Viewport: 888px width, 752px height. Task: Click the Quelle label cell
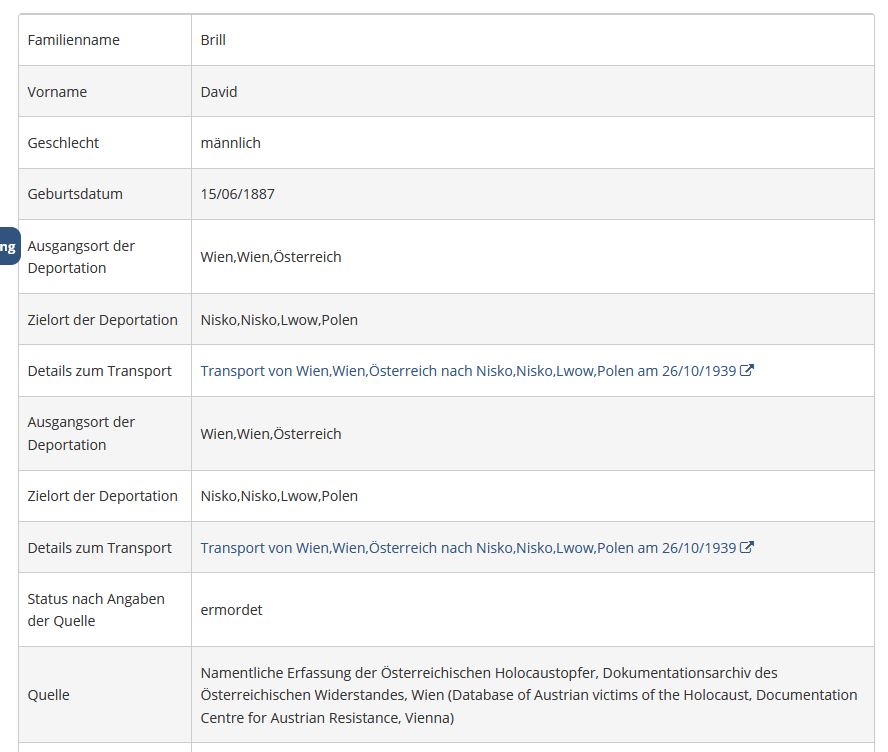[x=49, y=695]
